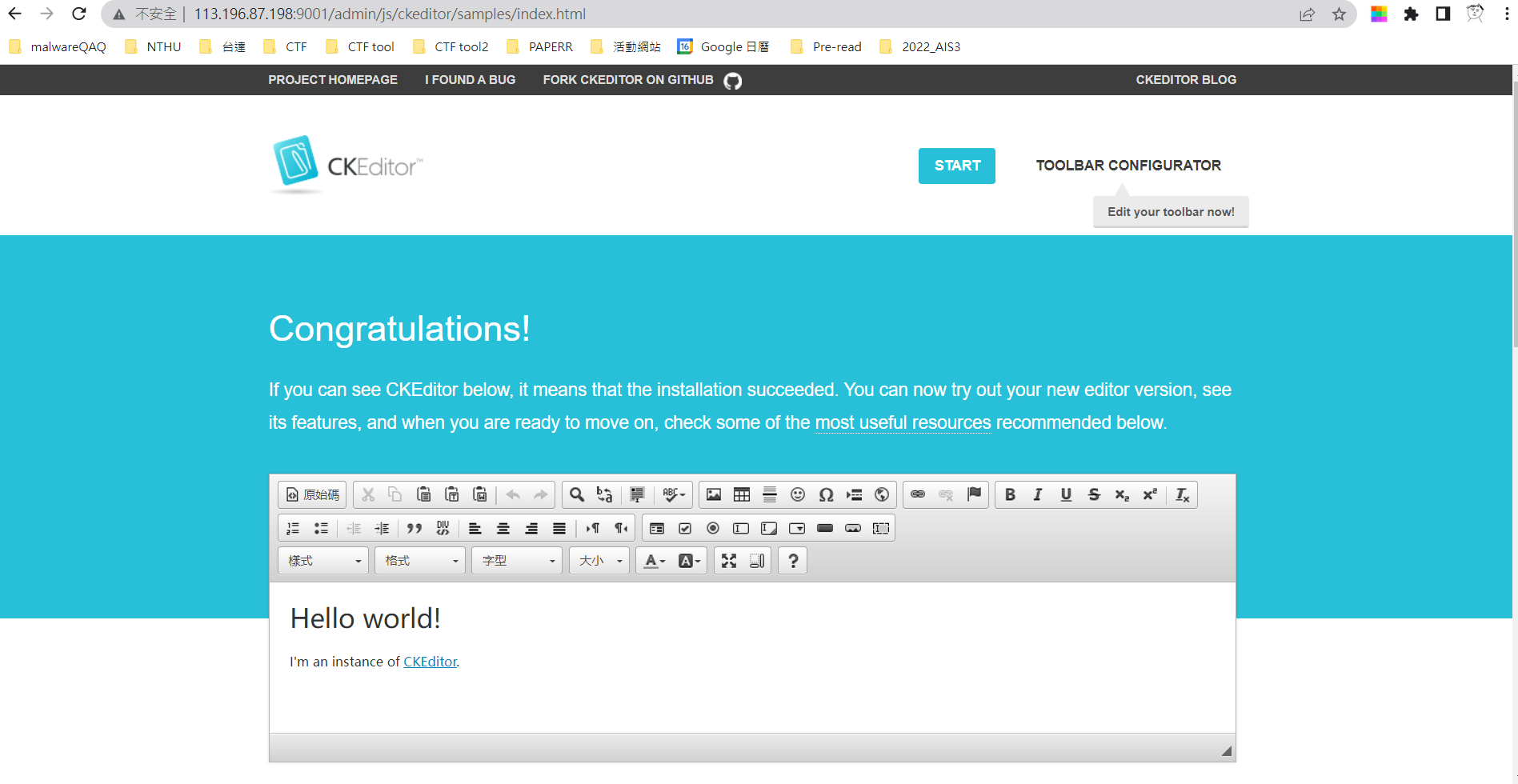Insert a hyperlink with Link icon
Screen dimensions: 1518x784
click(x=918, y=495)
